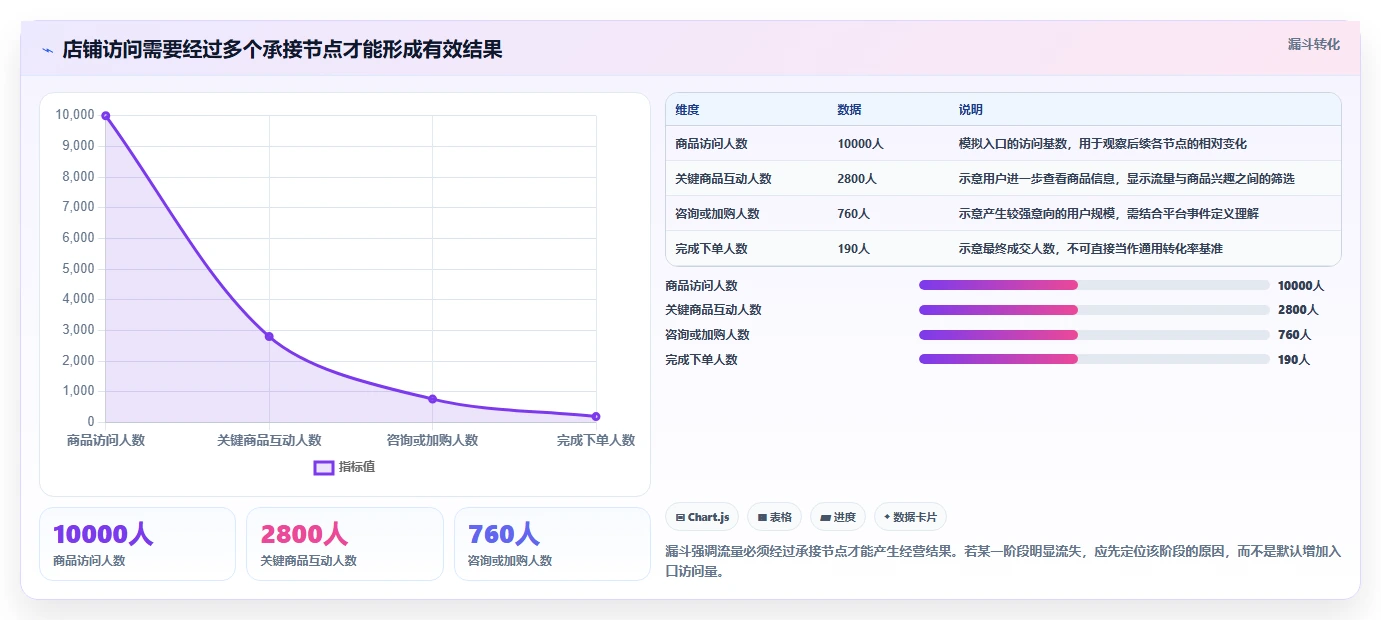The height and width of the screenshot is (620, 1381).
Task: Select table cell 完成下单人数 in the 维度 column
Action: [x=711, y=249]
